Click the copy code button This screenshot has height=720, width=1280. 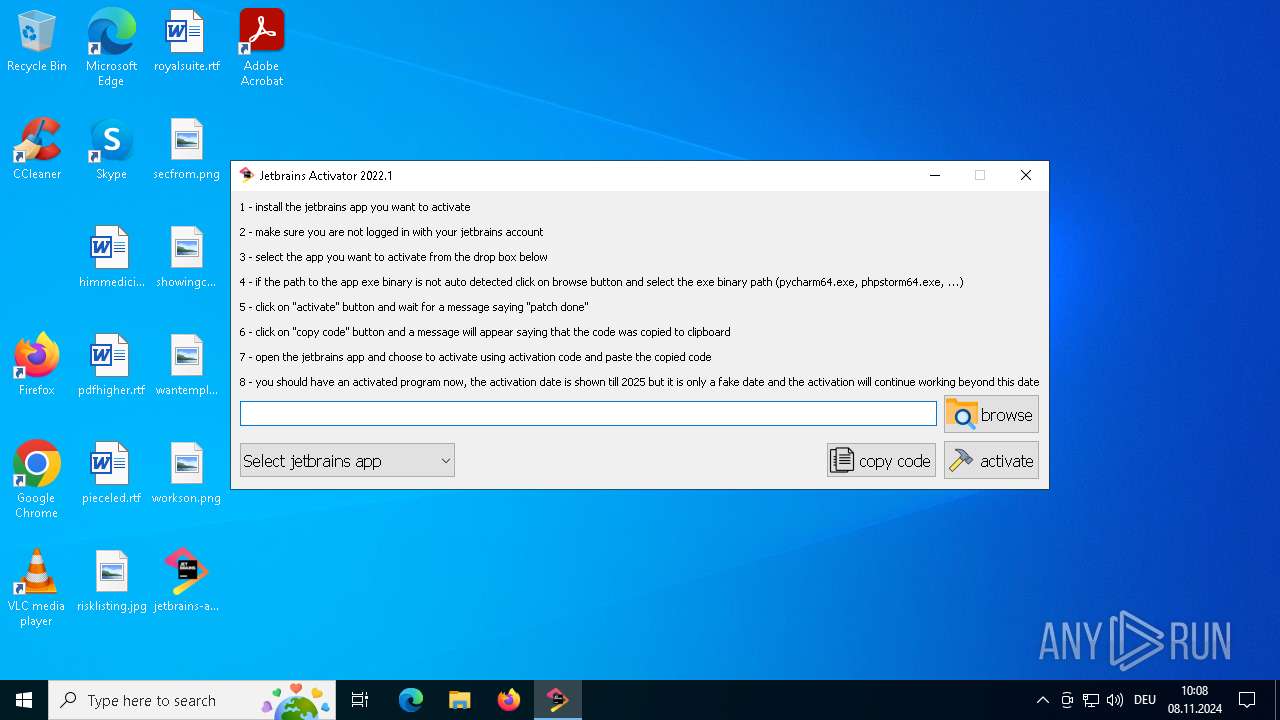[x=881, y=460]
